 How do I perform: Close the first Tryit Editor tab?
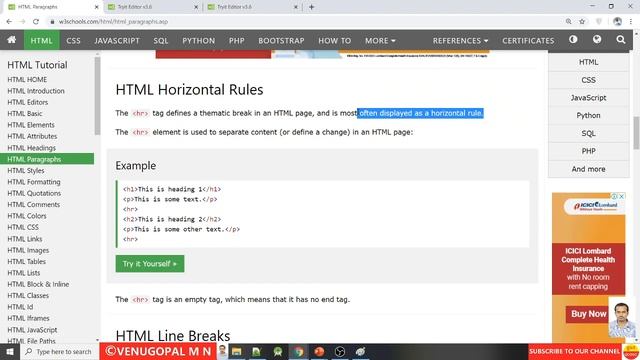[196, 7]
